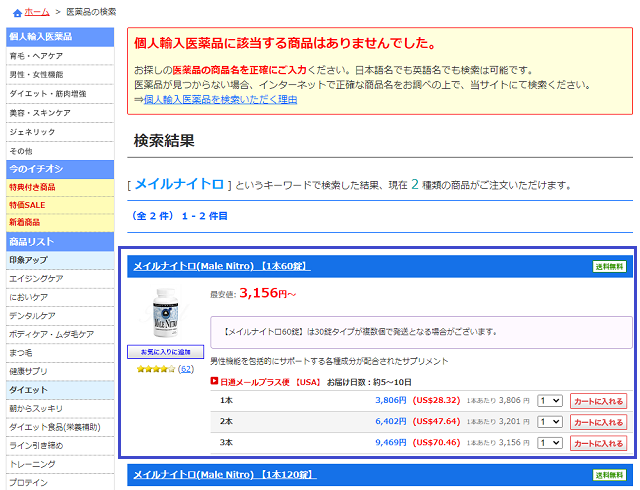The height and width of the screenshot is (490, 640).
Task: Select プロテイン in product list
Action: tap(60, 483)
